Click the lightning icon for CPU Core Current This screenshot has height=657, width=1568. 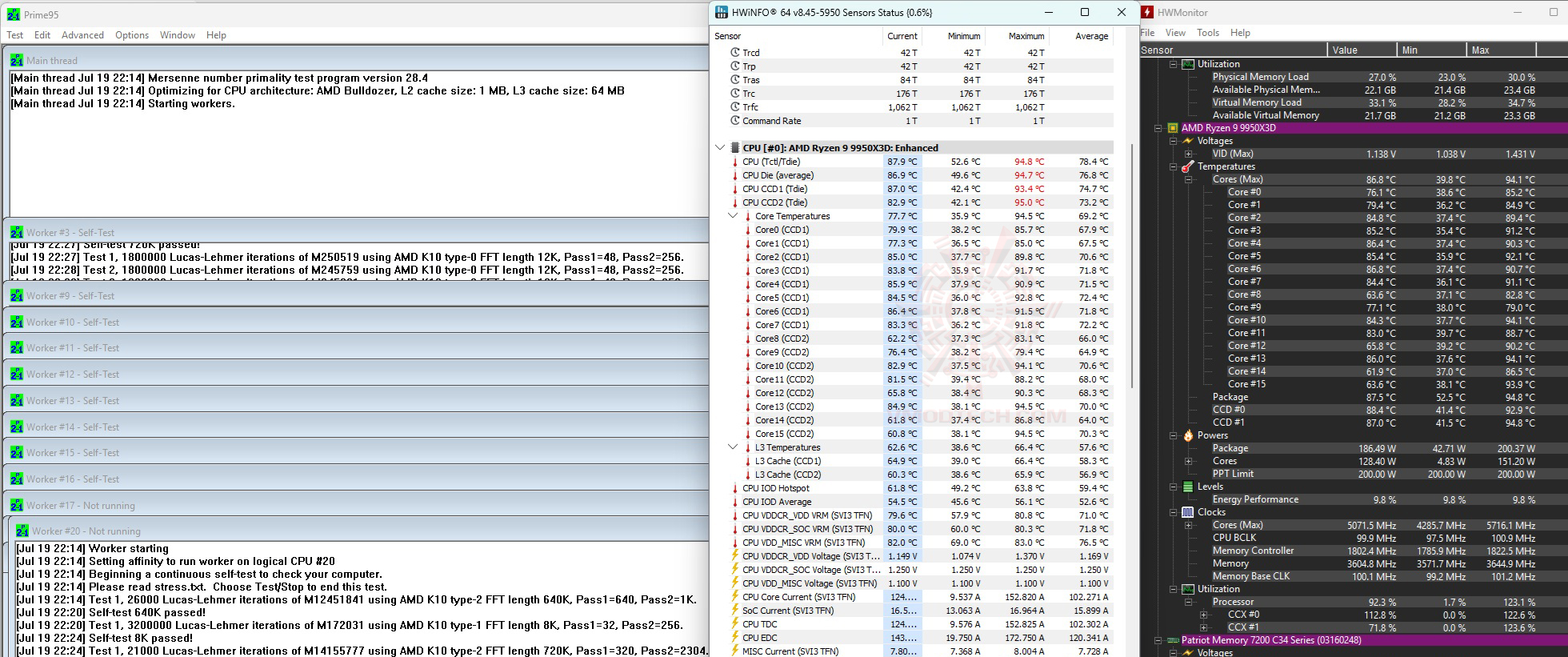point(734,597)
